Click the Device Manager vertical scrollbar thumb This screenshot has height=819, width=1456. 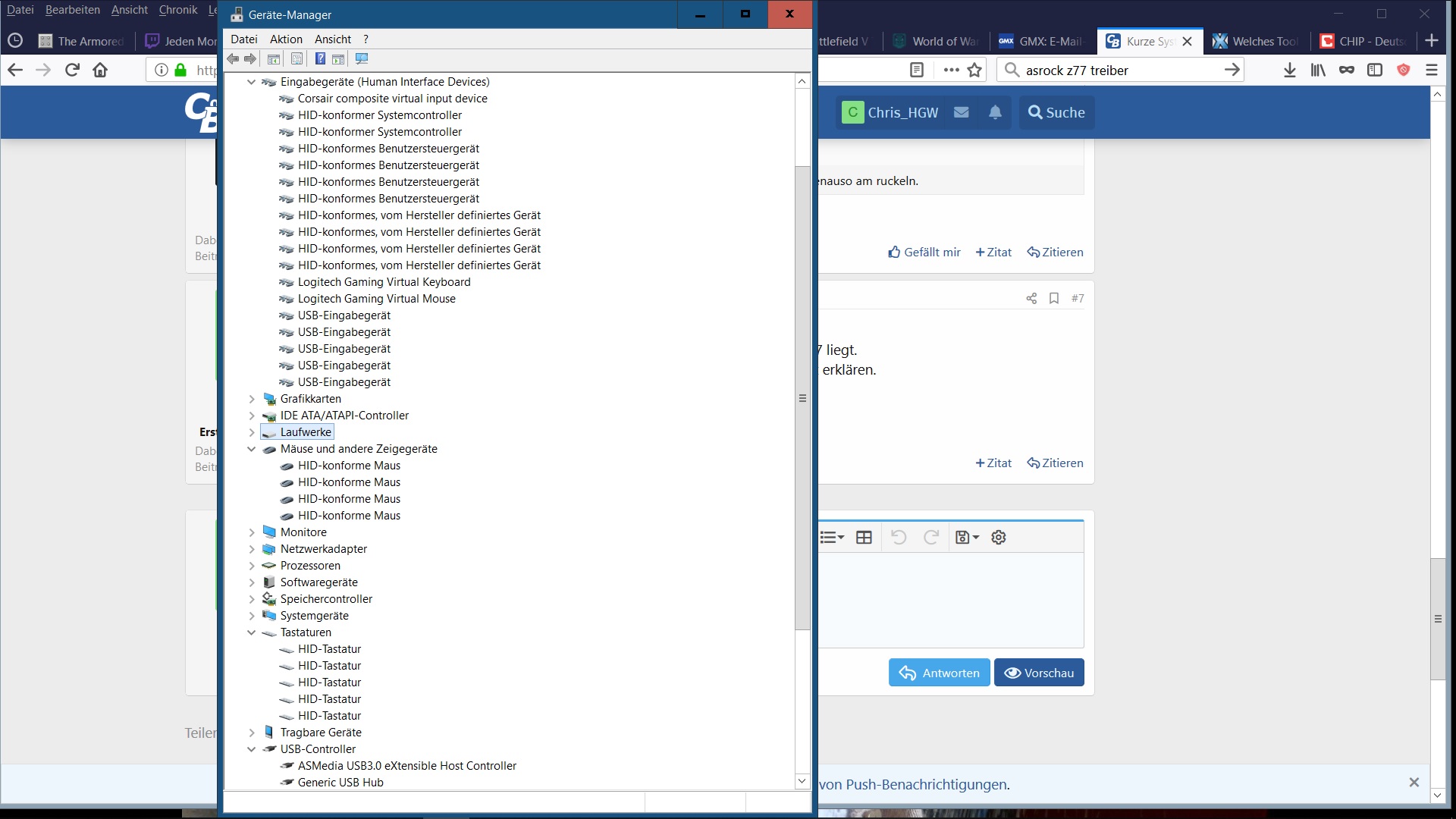point(802,398)
